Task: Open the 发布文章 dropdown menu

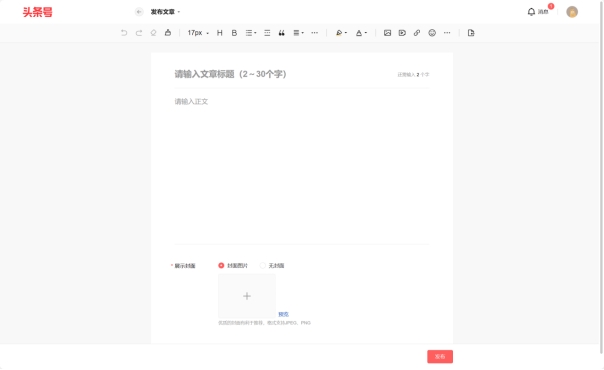Action: click(x=165, y=12)
